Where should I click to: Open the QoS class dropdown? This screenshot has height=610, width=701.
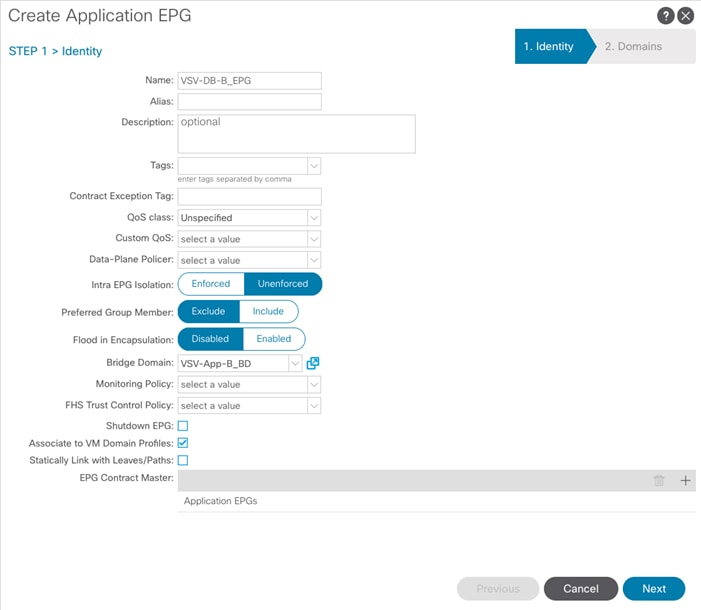click(314, 218)
